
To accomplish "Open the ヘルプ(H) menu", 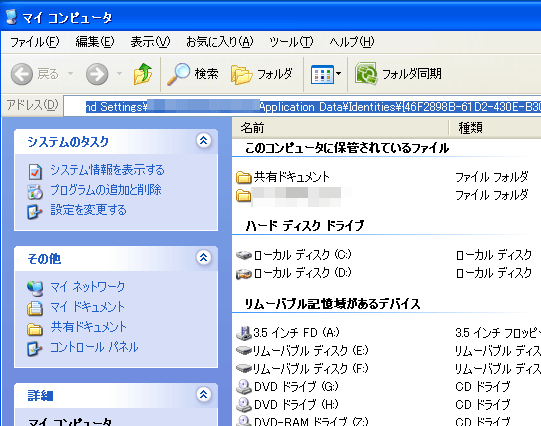I will pos(352,42).
